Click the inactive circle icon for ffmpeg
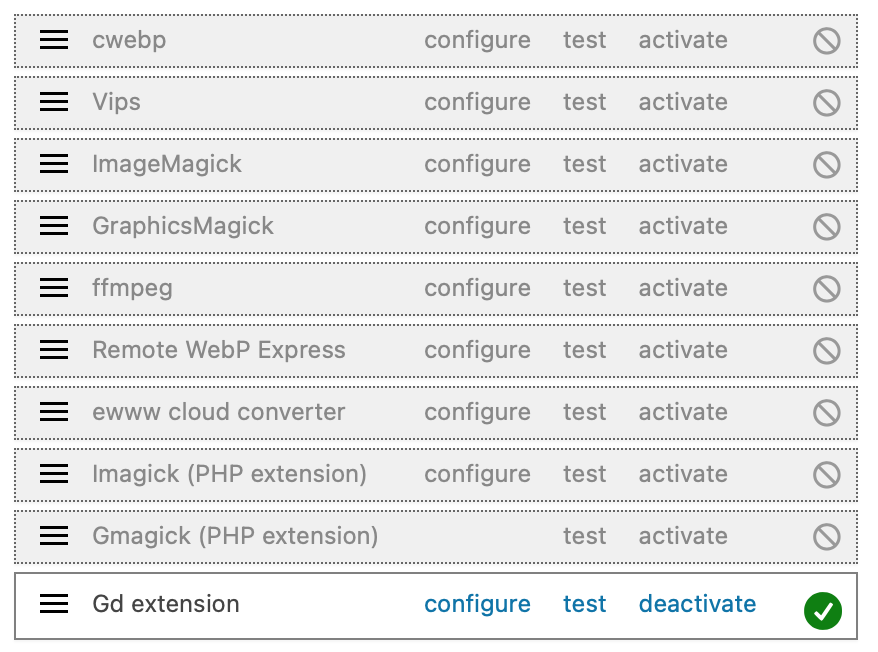This screenshot has width=878, height=652. [x=826, y=289]
